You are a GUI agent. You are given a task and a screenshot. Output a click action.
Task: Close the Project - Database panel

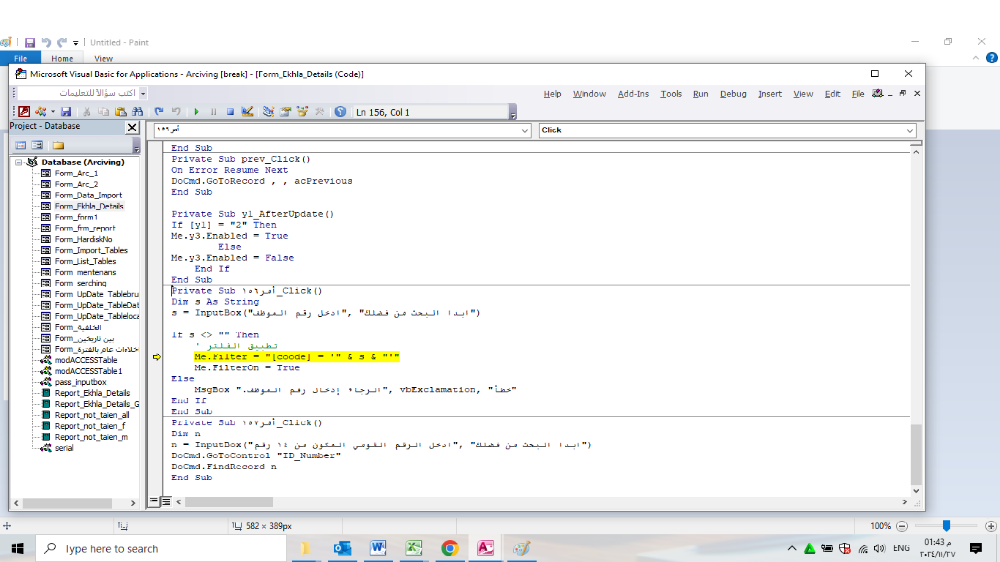132,127
